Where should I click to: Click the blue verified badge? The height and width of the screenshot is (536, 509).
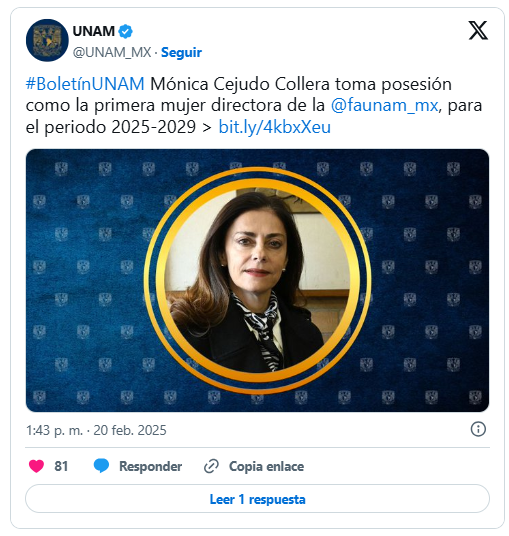[x=125, y=31]
